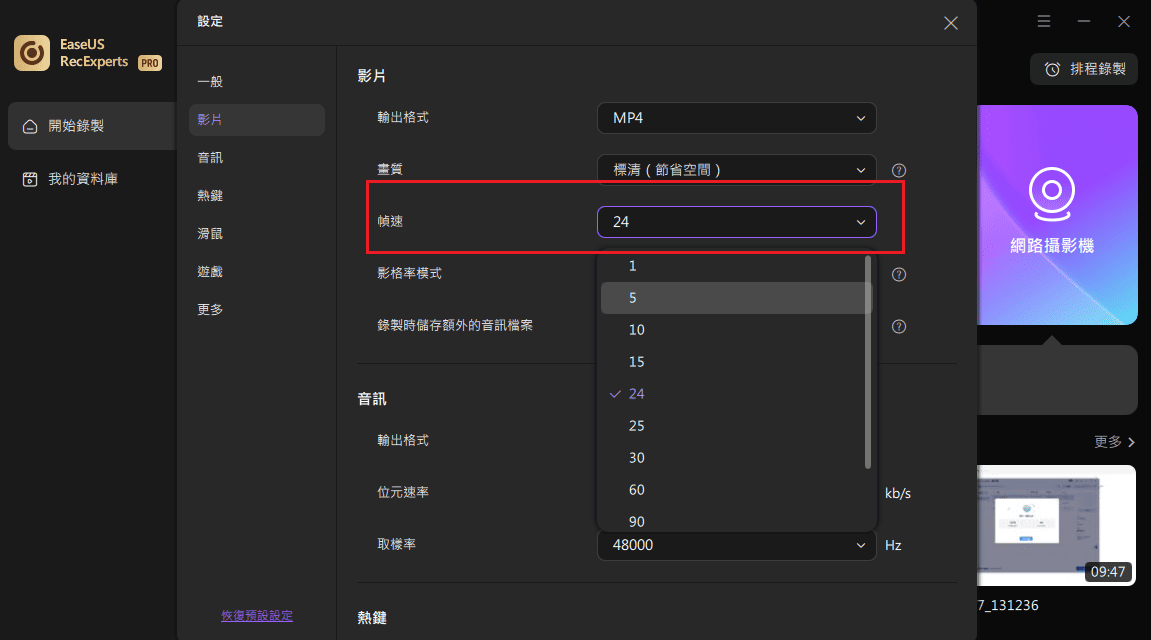This screenshot has width=1151, height=640.
Task: Expand the 輸出格式 MP4 dropdown
Action: (736, 118)
